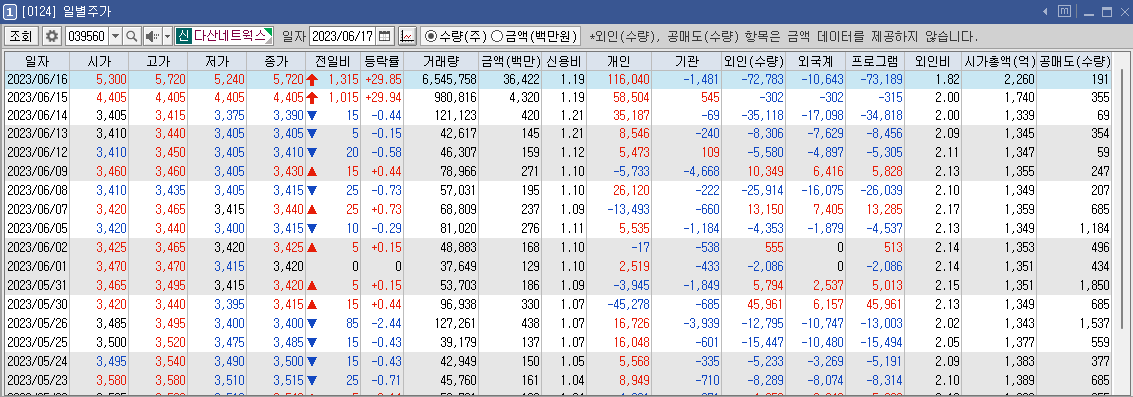Open the gear settings icon

(x=51, y=35)
